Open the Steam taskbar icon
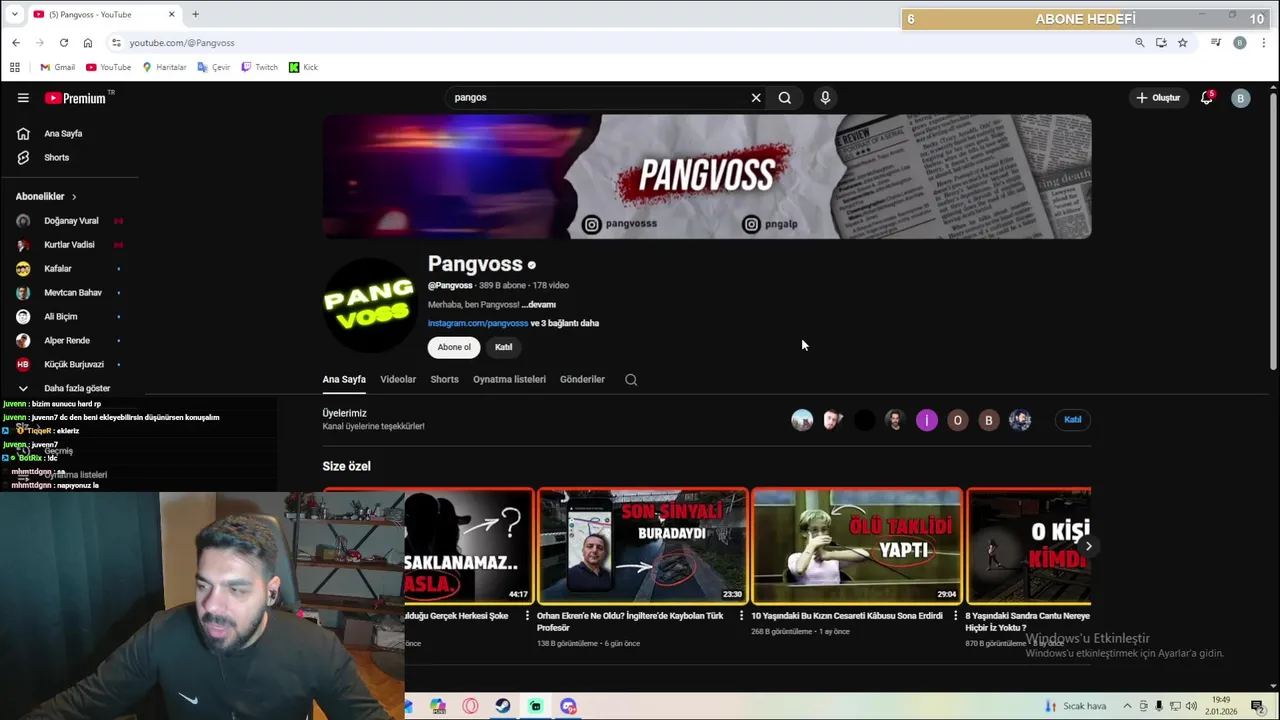This screenshot has height=720, width=1280. (x=503, y=706)
